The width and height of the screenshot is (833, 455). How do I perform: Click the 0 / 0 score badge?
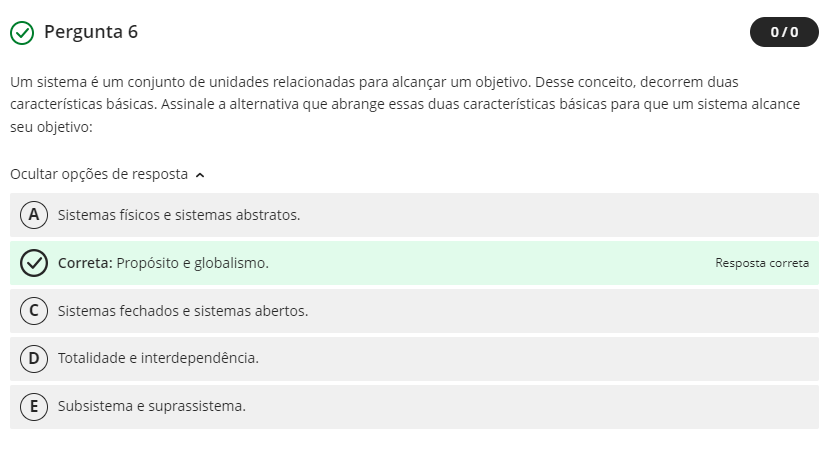pyautogui.click(x=784, y=32)
